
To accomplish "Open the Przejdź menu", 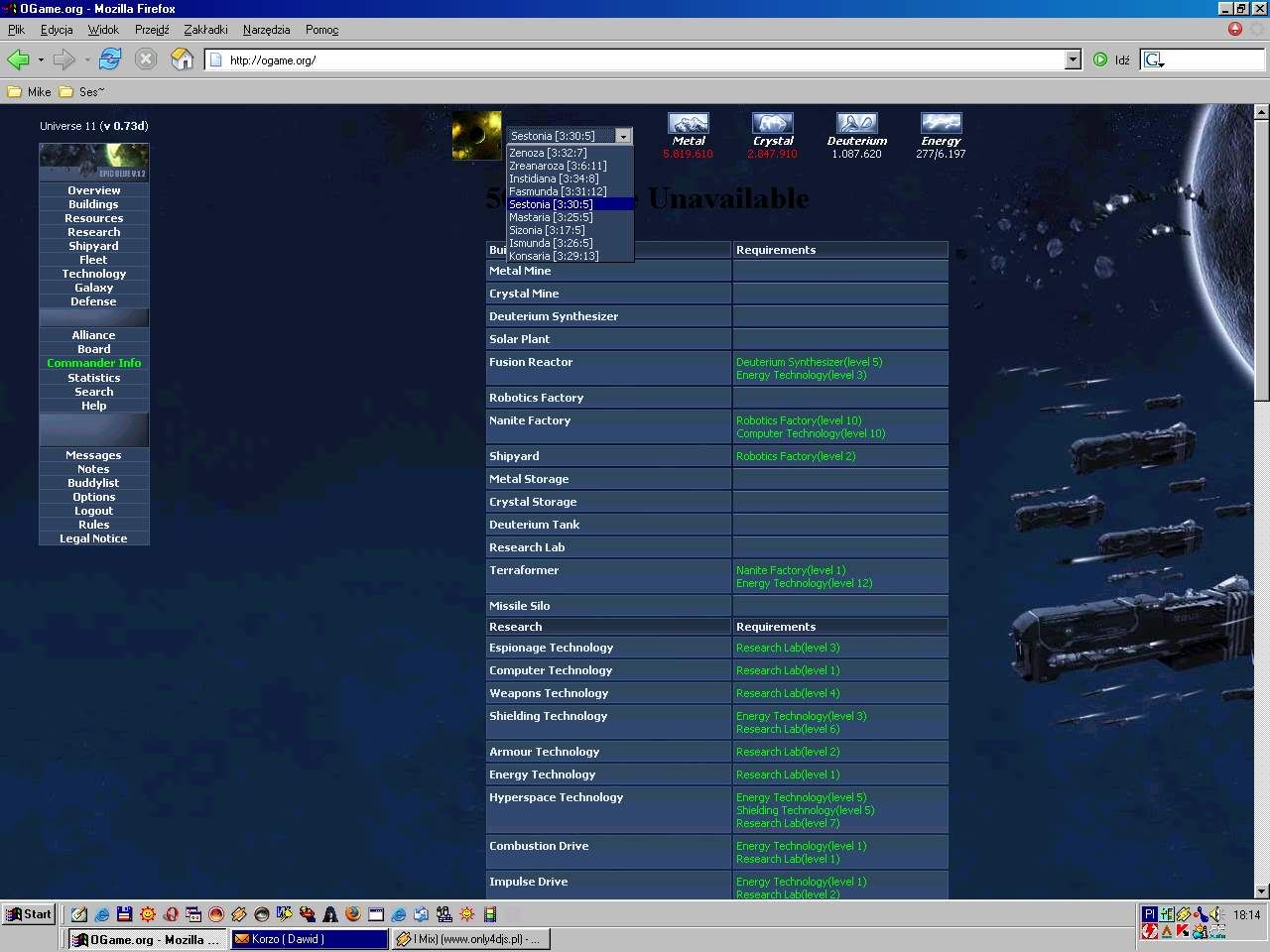I will pos(152,30).
